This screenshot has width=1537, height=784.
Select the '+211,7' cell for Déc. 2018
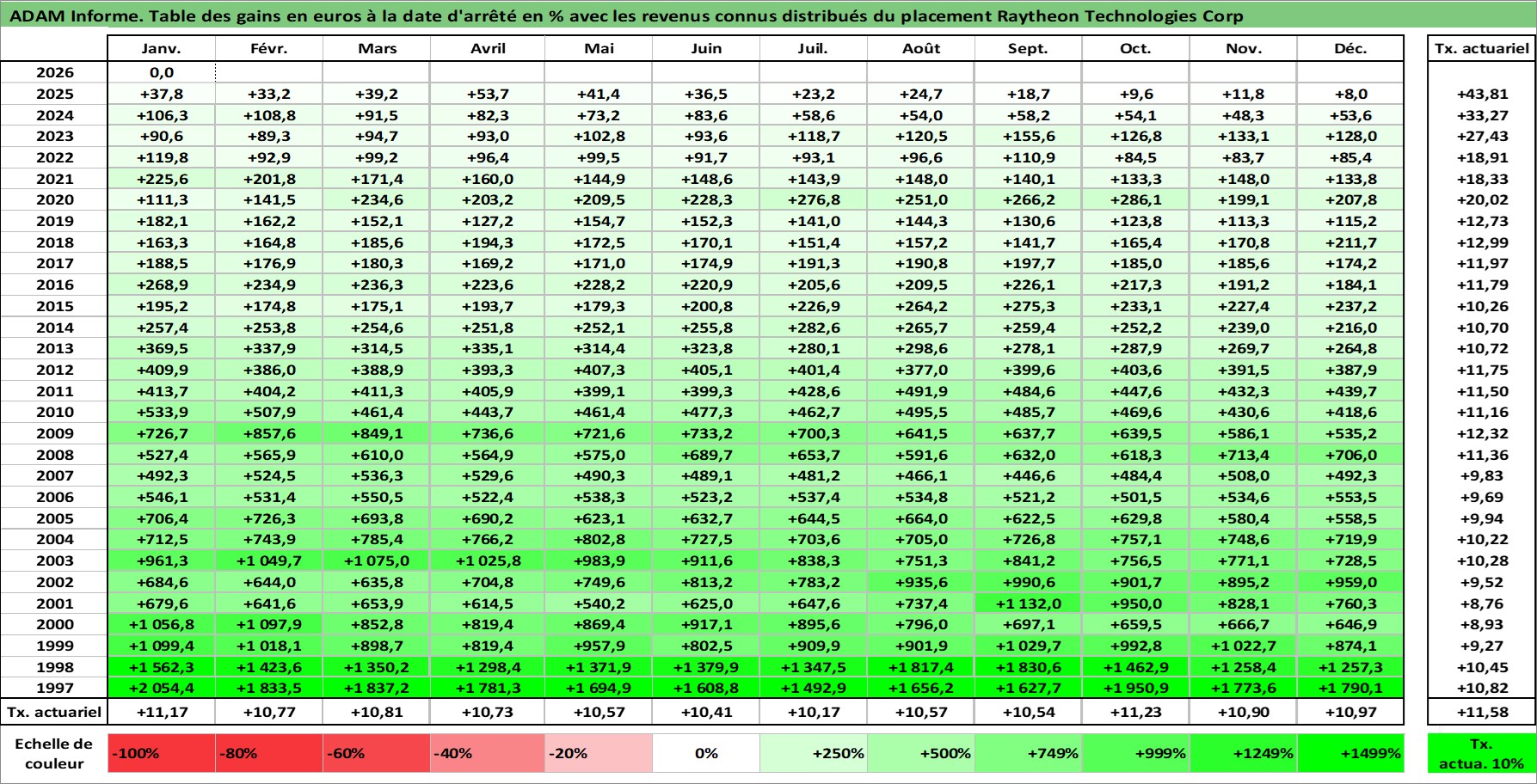(x=1350, y=242)
